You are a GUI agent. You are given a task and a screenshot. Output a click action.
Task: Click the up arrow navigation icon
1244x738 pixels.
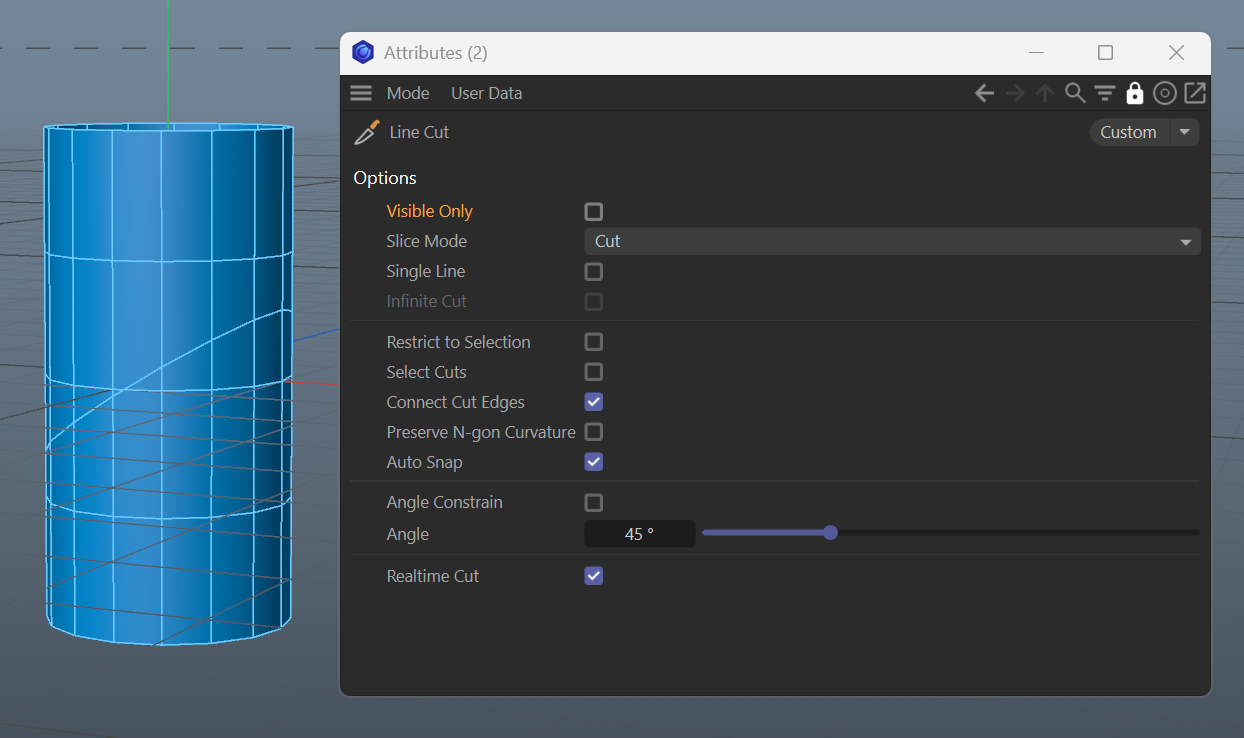(x=1045, y=93)
